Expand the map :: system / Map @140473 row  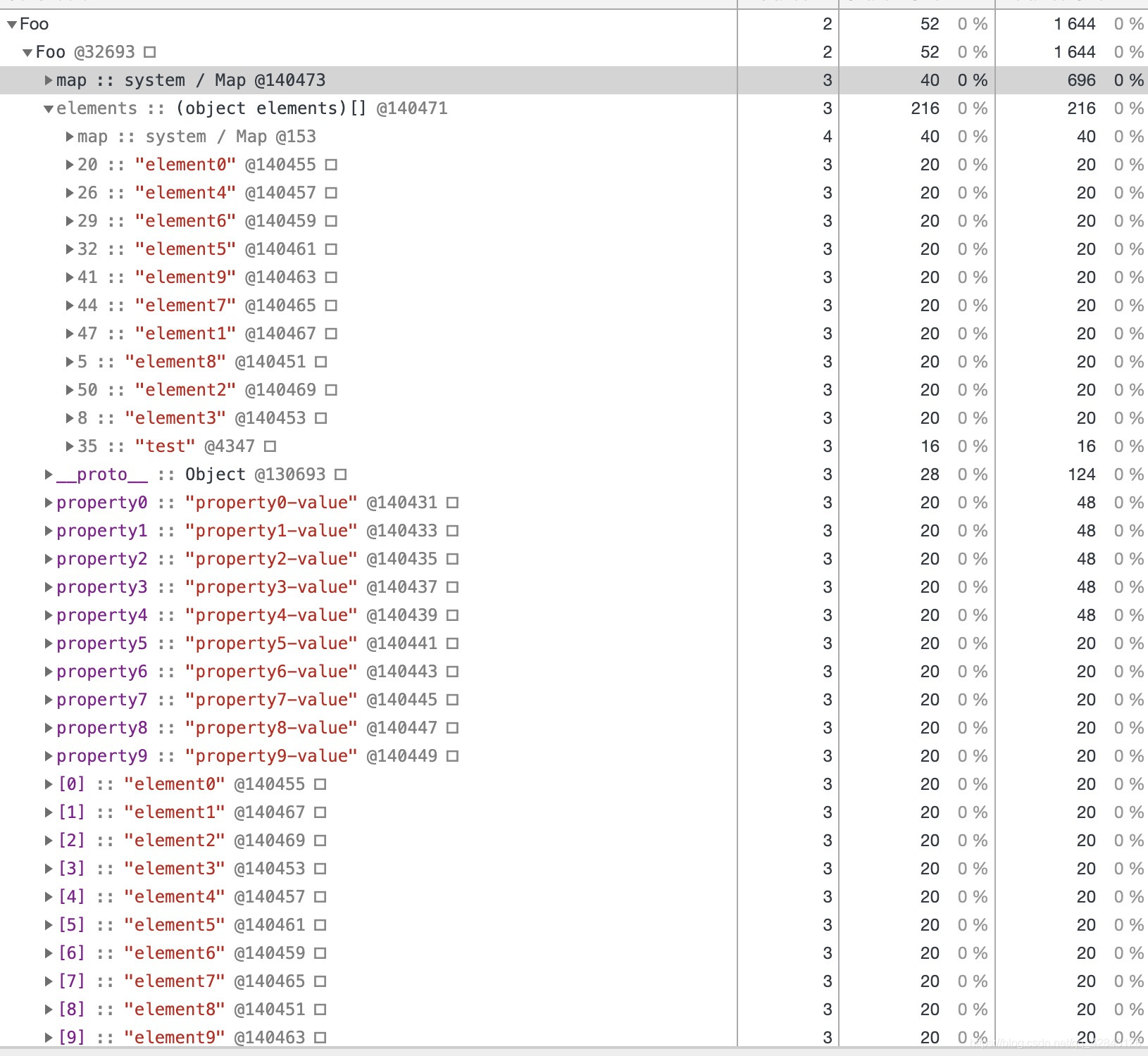(49, 80)
